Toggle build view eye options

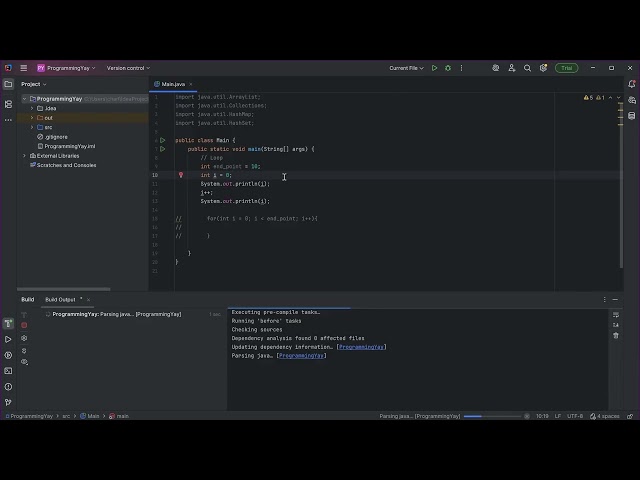point(24,362)
